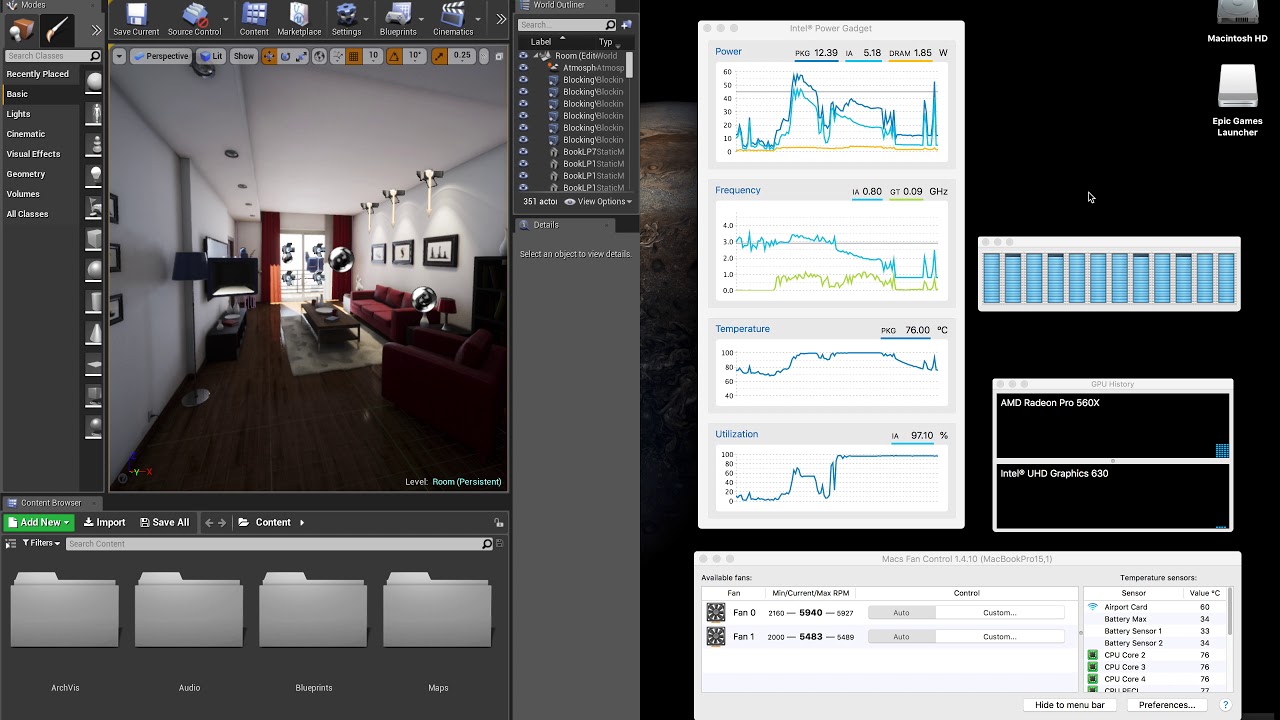This screenshot has height=720, width=1280.
Task: Set Fan 1 to Auto control
Action: point(901,636)
